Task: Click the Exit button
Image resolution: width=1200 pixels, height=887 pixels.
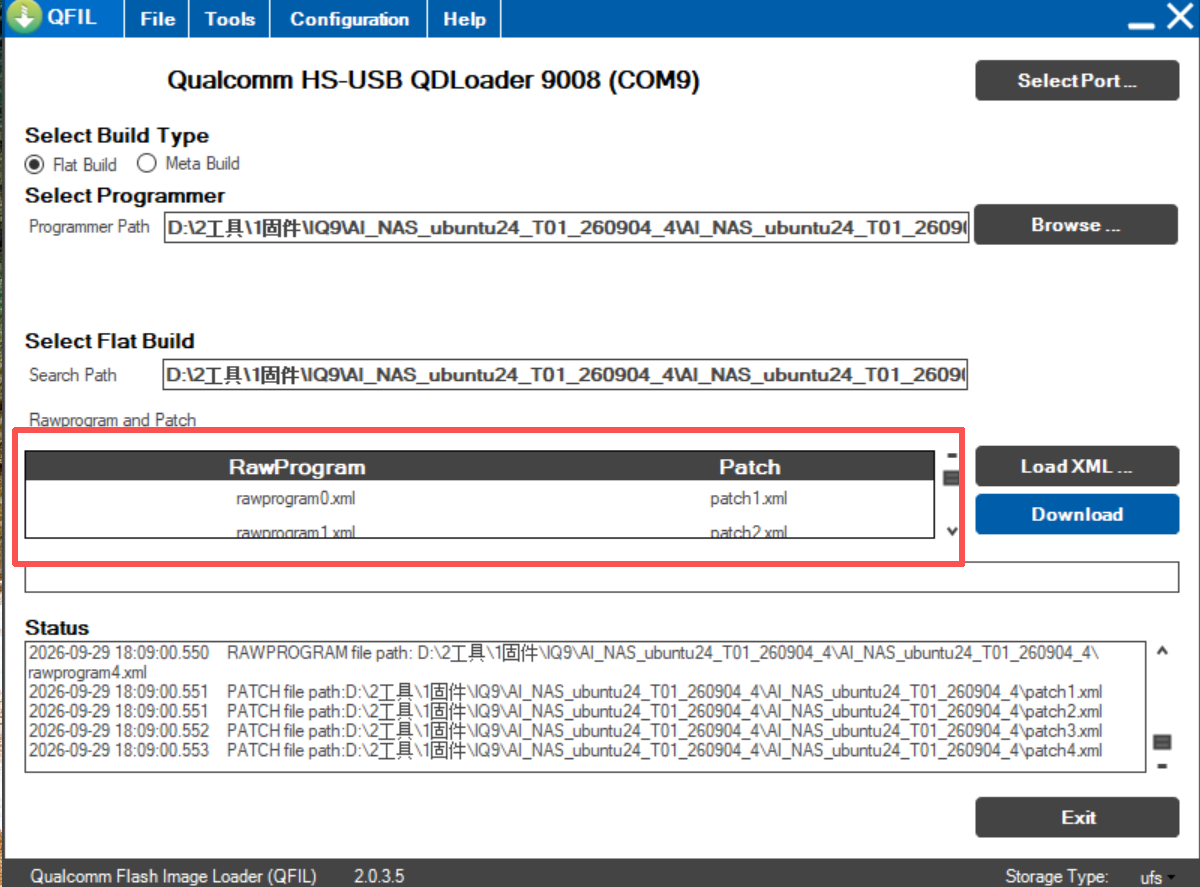Action: (x=1077, y=817)
